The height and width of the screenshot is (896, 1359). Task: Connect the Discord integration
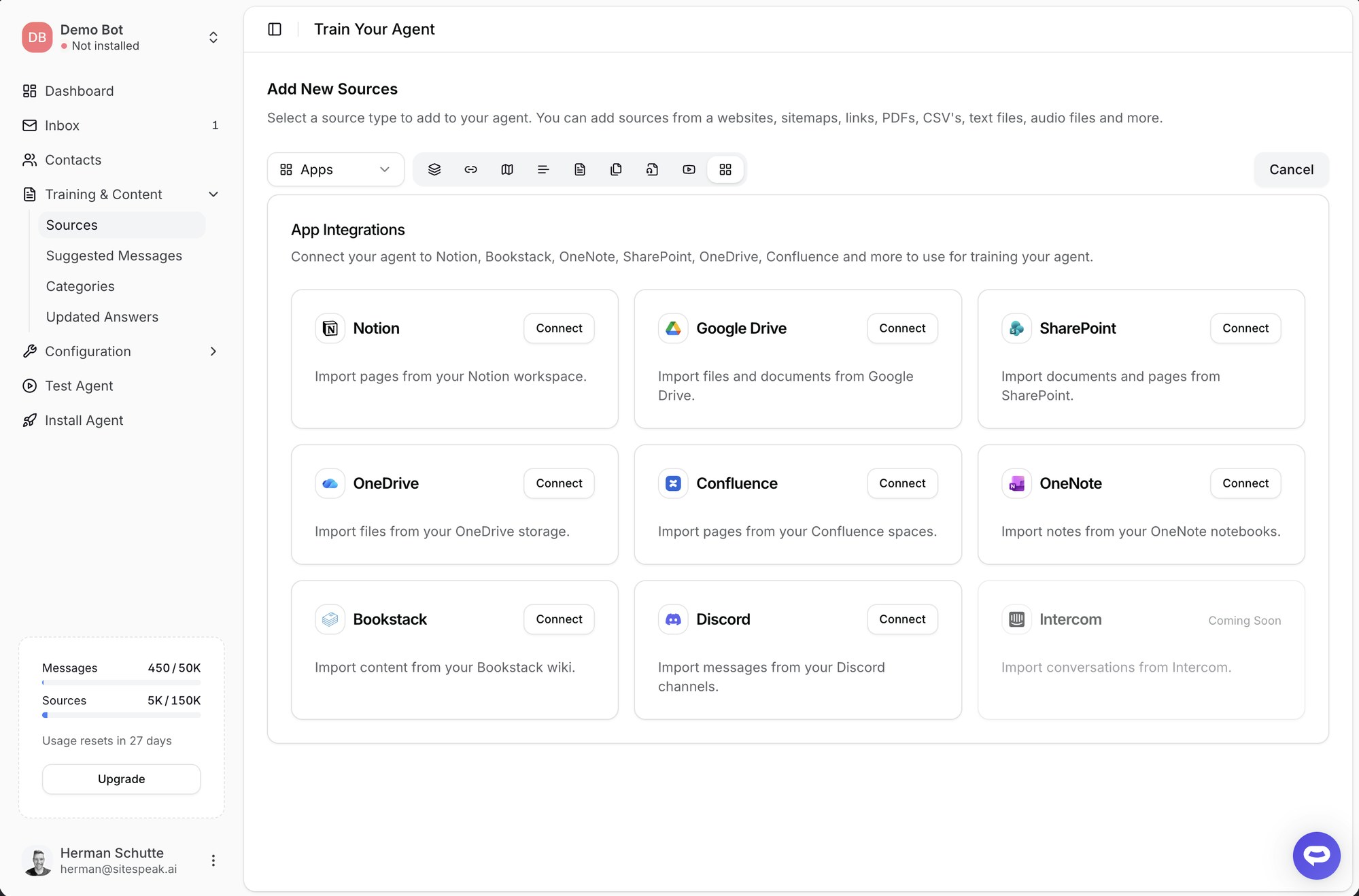click(x=901, y=619)
